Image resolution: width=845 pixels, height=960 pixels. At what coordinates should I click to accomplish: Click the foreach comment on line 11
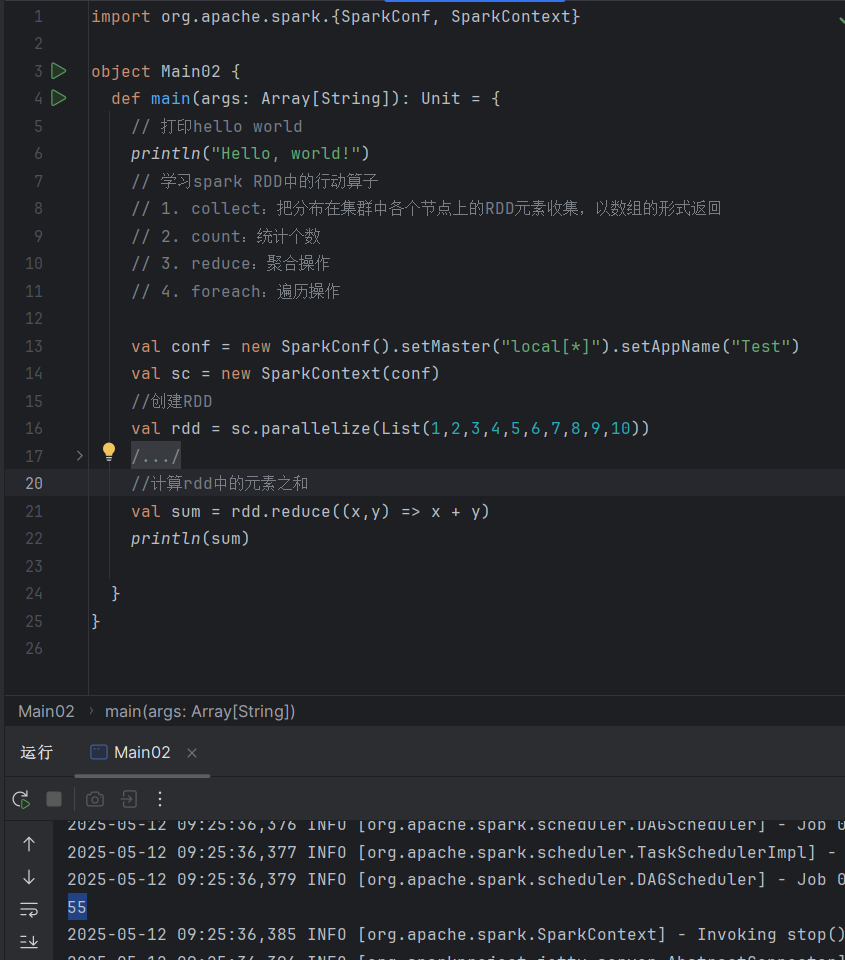tap(236, 291)
